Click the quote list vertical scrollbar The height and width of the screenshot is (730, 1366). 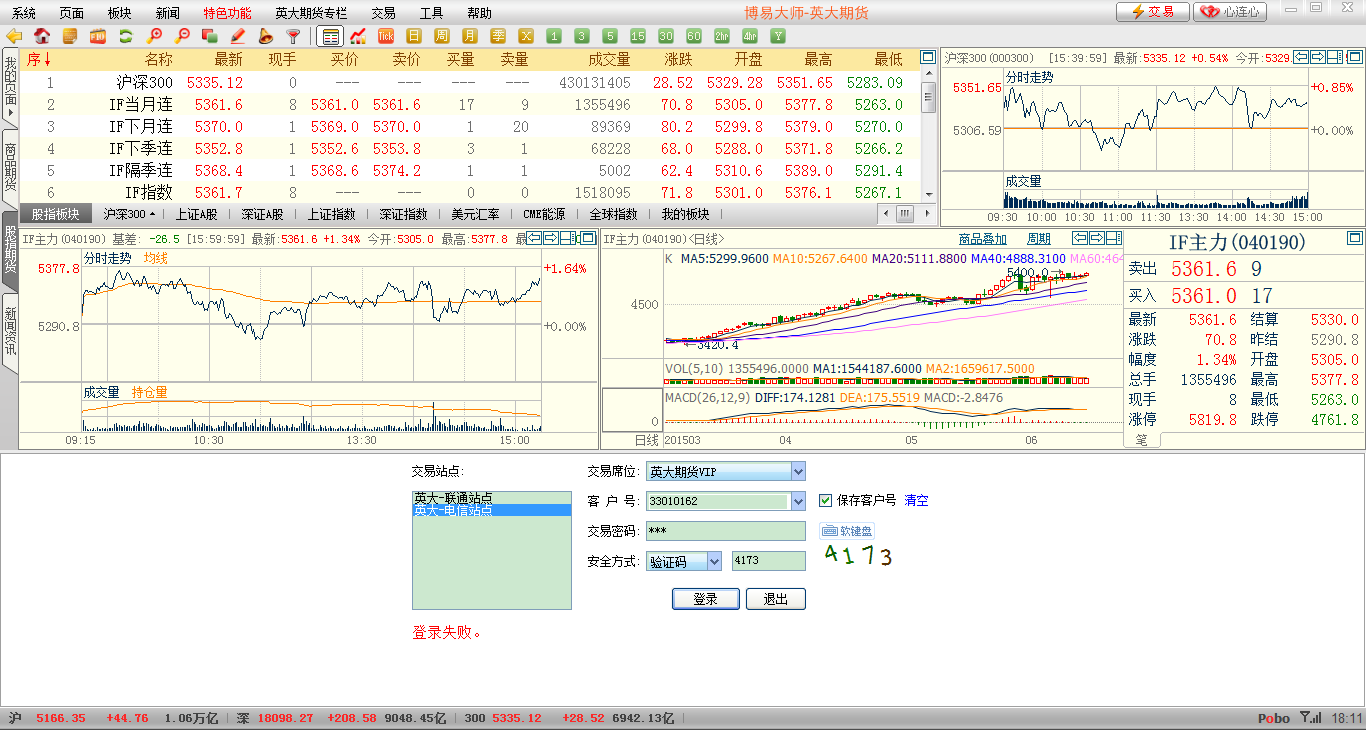coord(928,130)
